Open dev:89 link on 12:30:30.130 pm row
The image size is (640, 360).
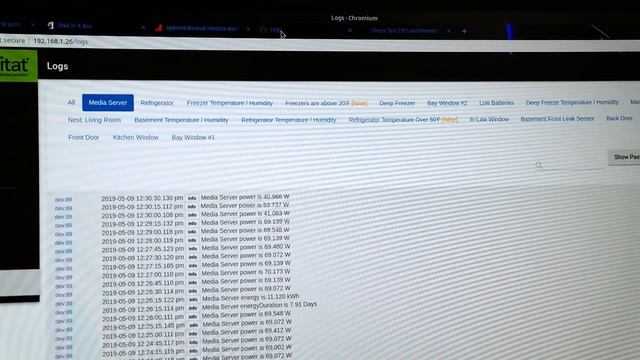tap(63, 200)
